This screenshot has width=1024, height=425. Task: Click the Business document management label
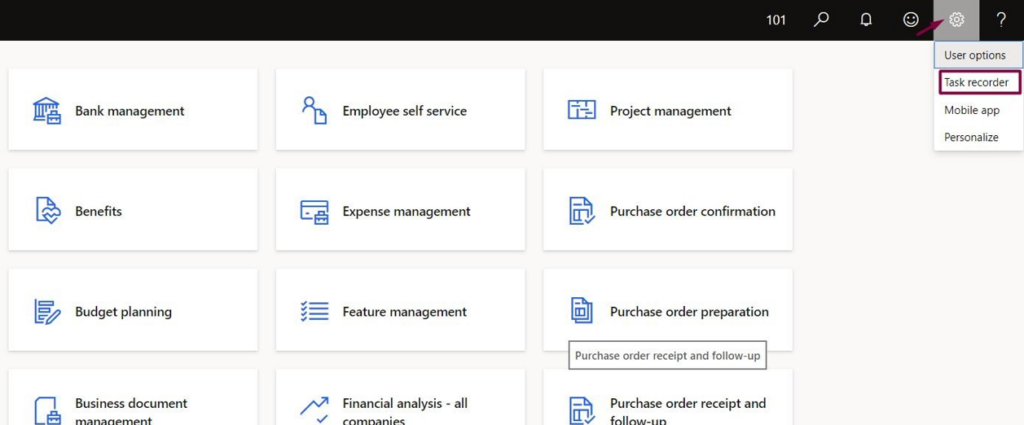(x=131, y=411)
